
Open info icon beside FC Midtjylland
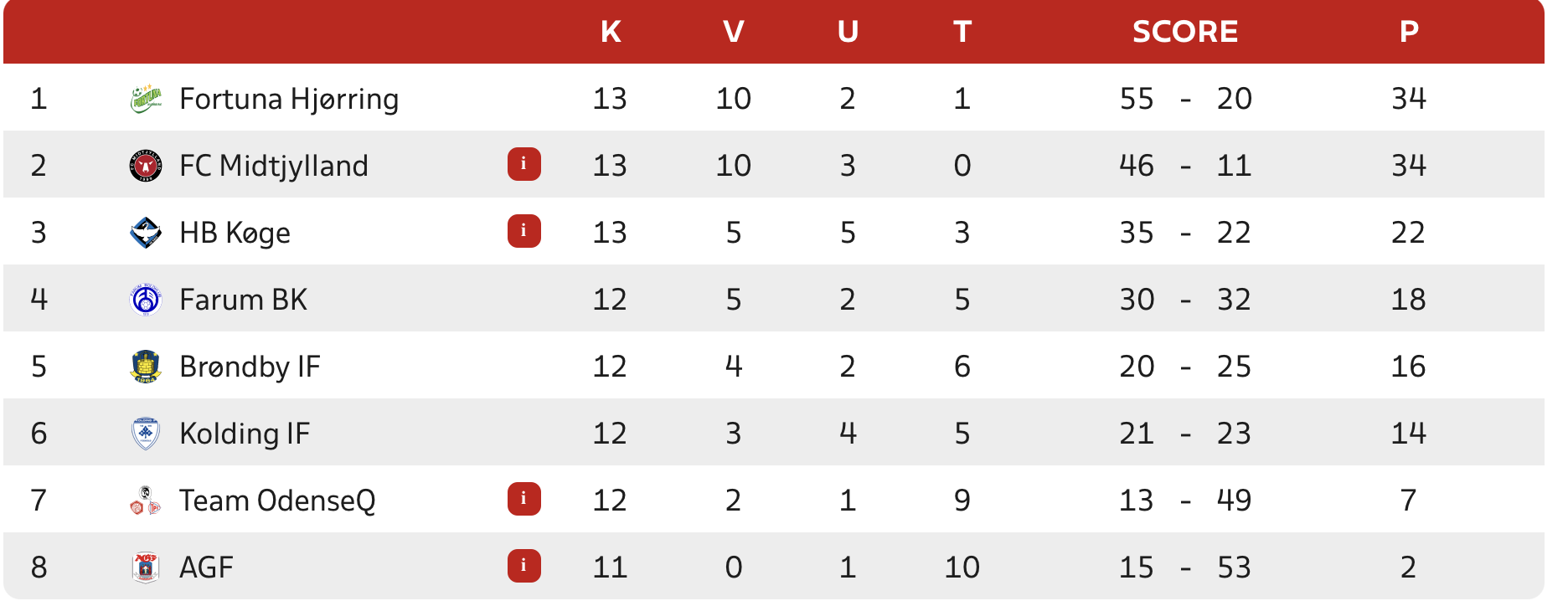(x=524, y=164)
